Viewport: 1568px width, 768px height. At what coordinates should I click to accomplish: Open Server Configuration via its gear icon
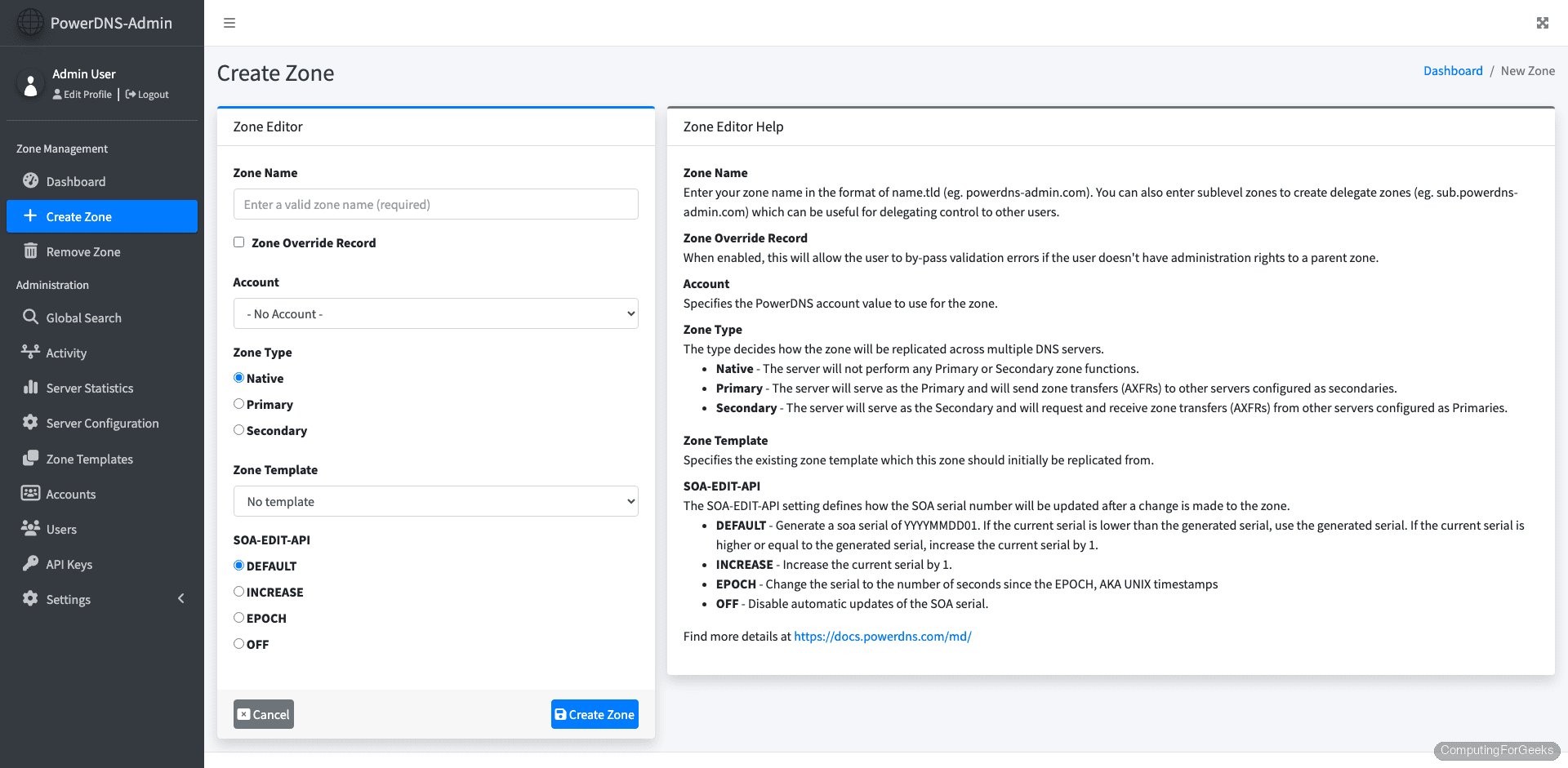click(x=30, y=423)
